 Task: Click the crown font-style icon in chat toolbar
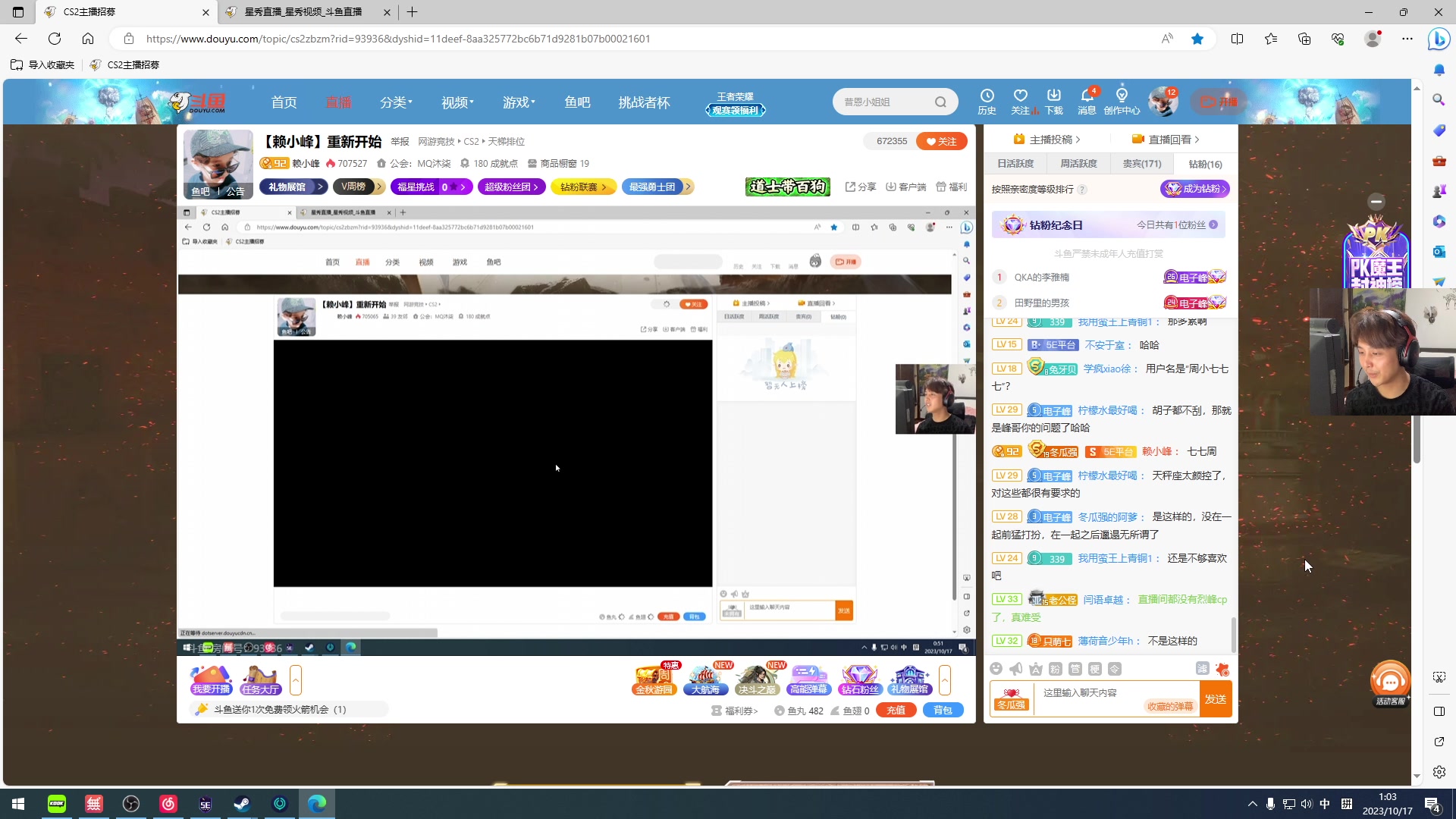[x=1036, y=668]
